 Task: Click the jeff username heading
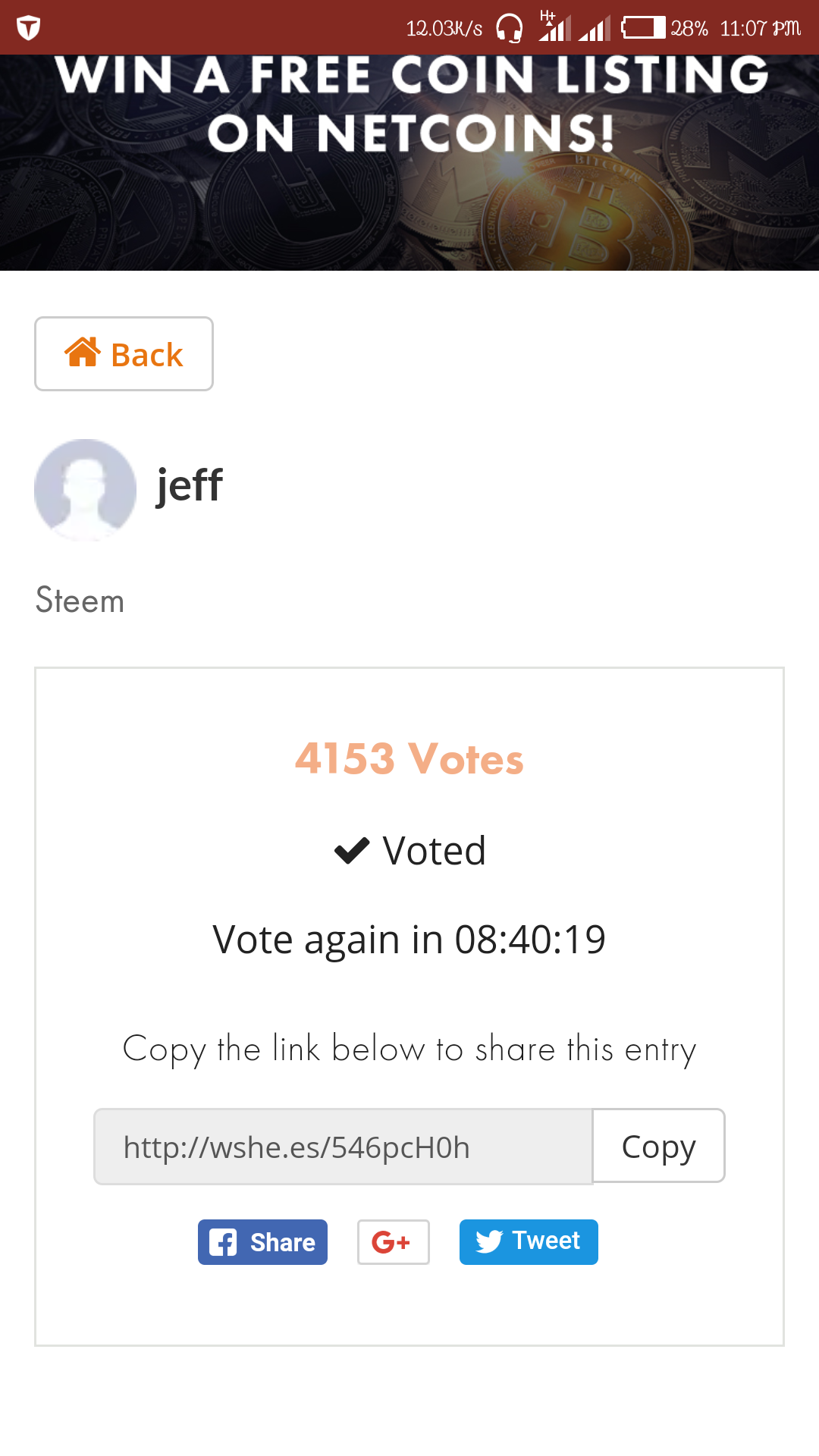point(190,485)
